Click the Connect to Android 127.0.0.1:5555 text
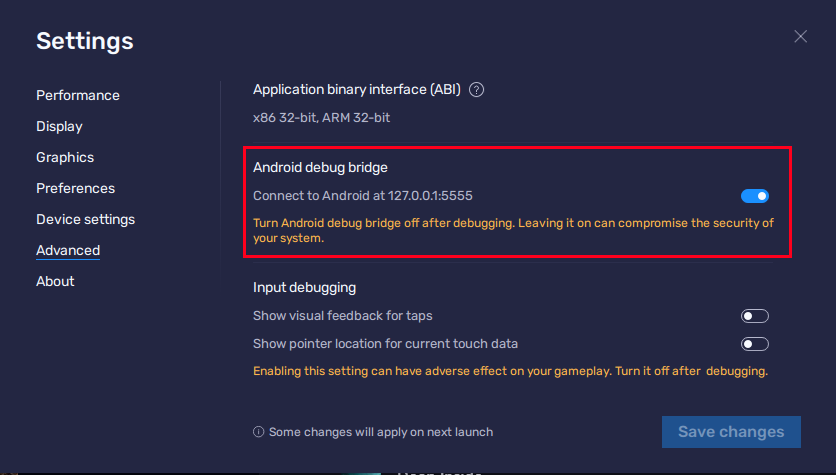This screenshot has width=836, height=475. (363, 196)
